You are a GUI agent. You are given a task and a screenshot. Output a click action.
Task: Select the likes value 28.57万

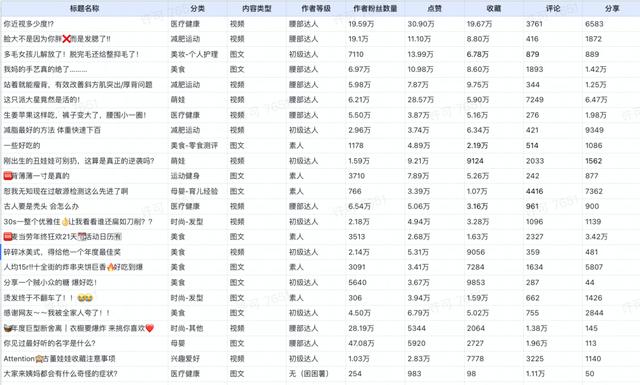pos(421,100)
